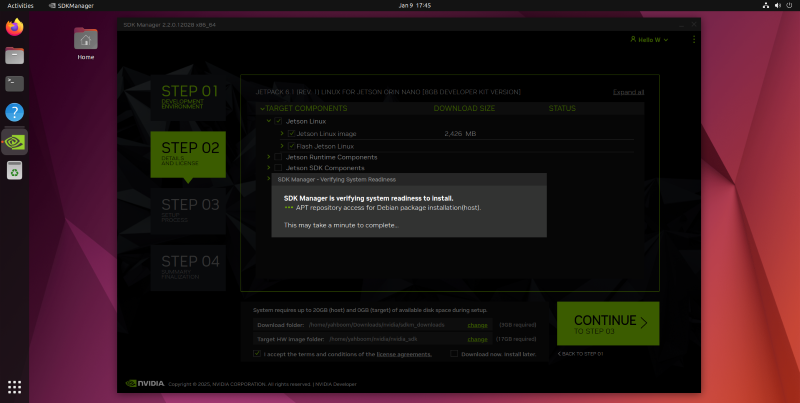The width and height of the screenshot is (800, 403).
Task: Open the Trash icon in the dock
Action: (14, 172)
